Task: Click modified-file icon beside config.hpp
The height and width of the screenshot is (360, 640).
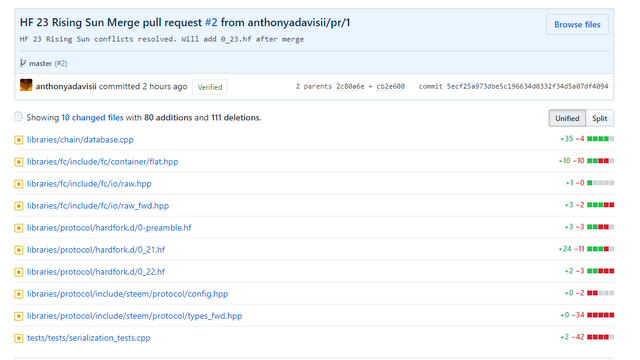Action: [18, 294]
